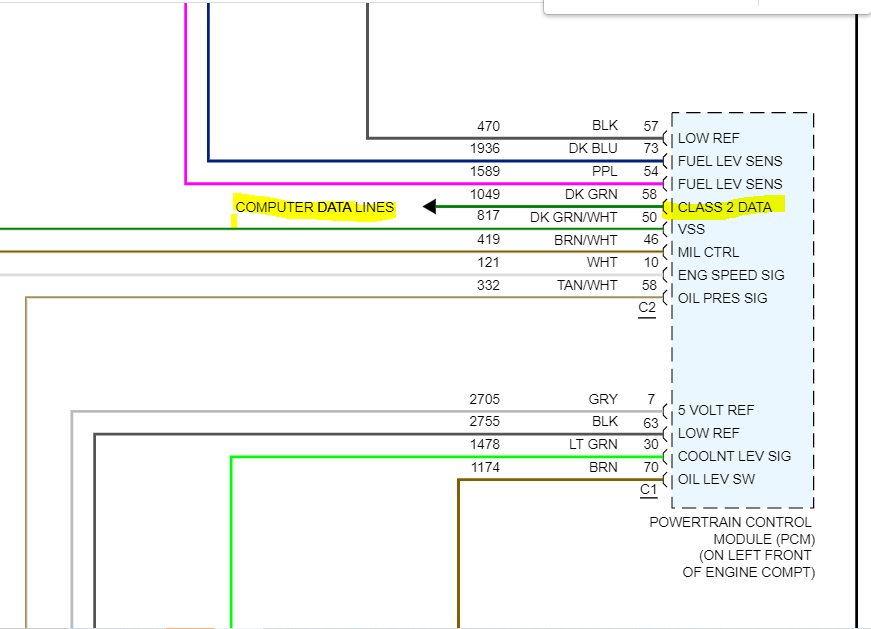Click circuit number 1049

484,194
